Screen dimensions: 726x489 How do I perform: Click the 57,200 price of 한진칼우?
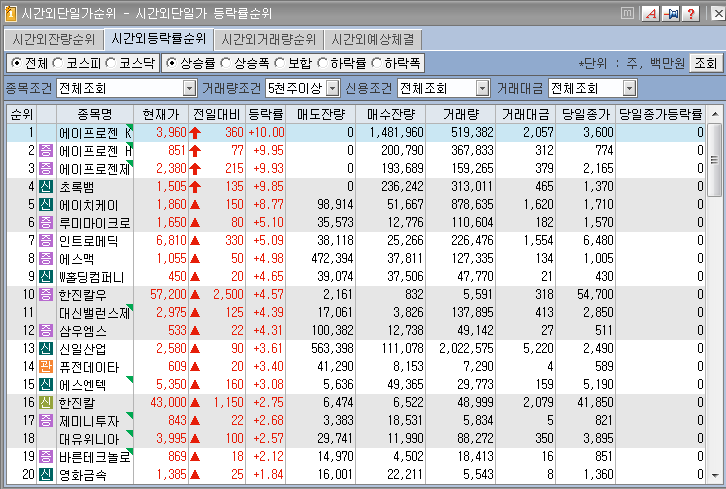click(x=168, y=295)
